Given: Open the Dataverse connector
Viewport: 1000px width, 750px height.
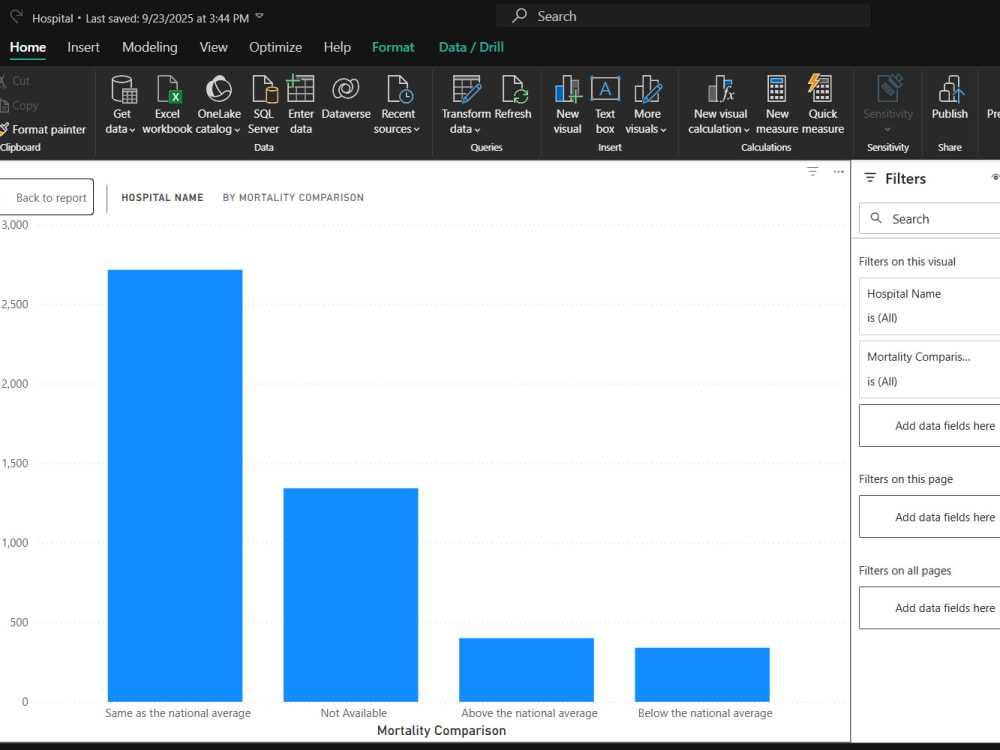Looking at the screenshot, I should 346,98.
